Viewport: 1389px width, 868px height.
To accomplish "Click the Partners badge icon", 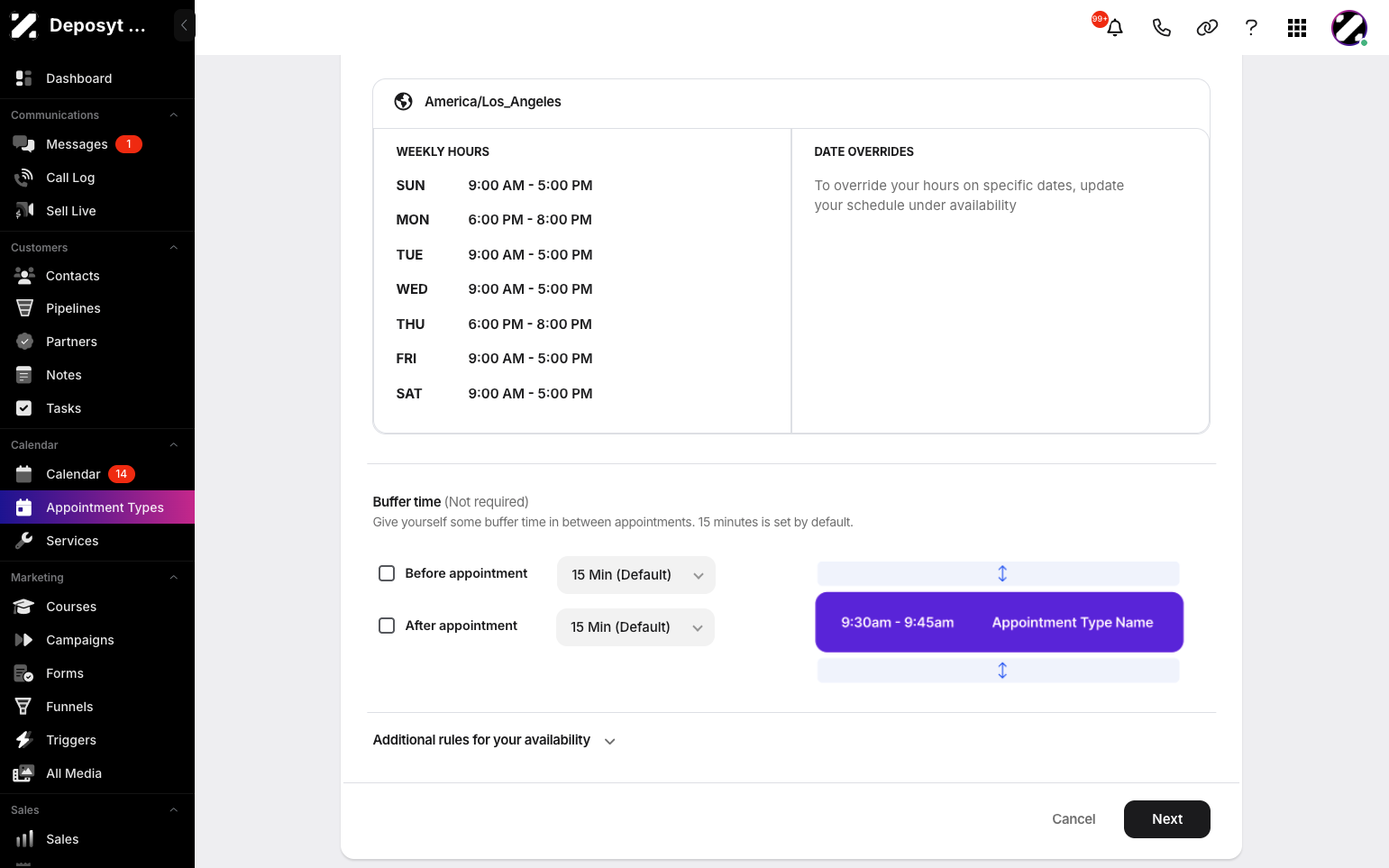I will 24,342.
